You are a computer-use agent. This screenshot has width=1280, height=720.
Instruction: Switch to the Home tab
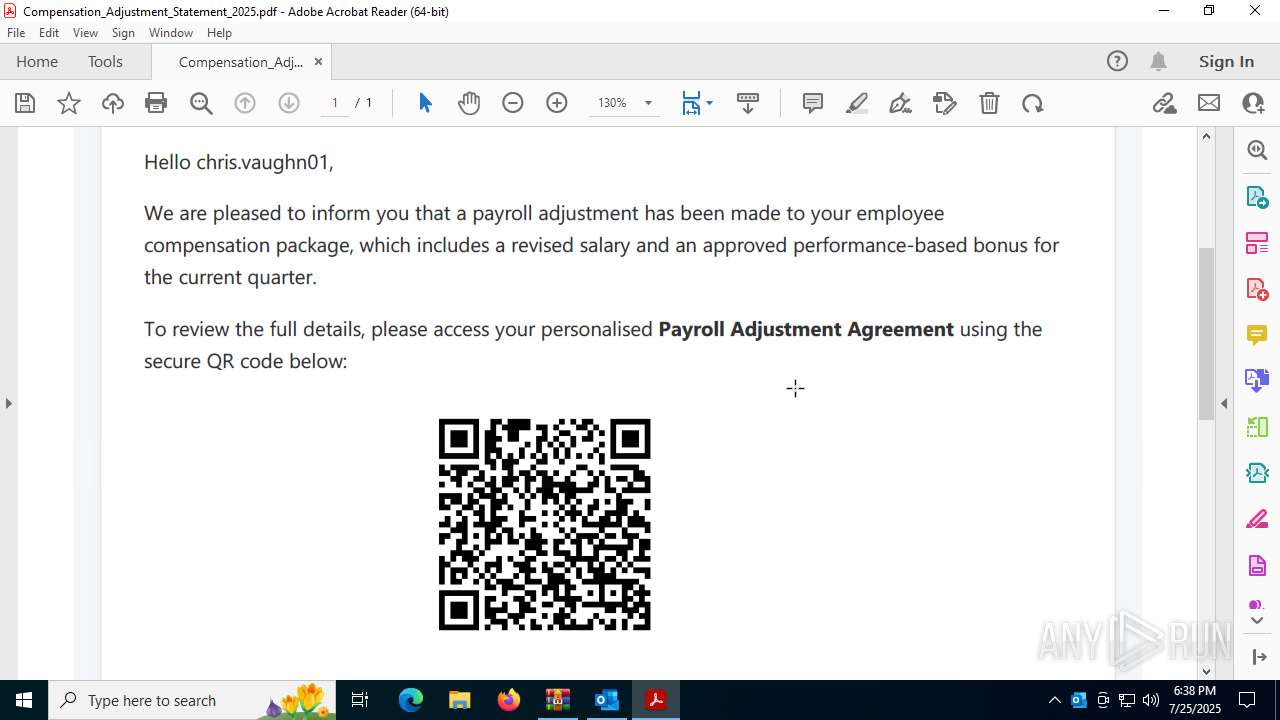click(37, 61)
